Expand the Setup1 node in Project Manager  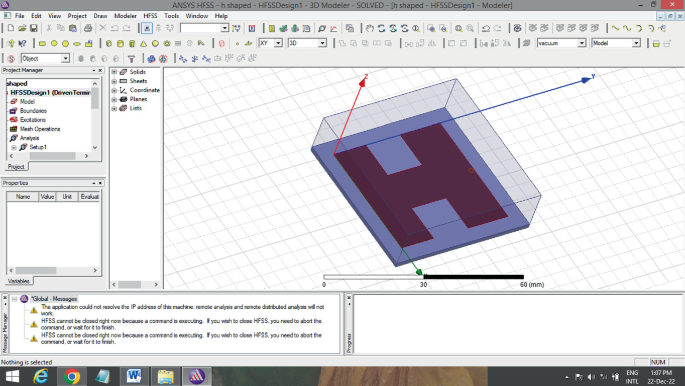[14, 148]
